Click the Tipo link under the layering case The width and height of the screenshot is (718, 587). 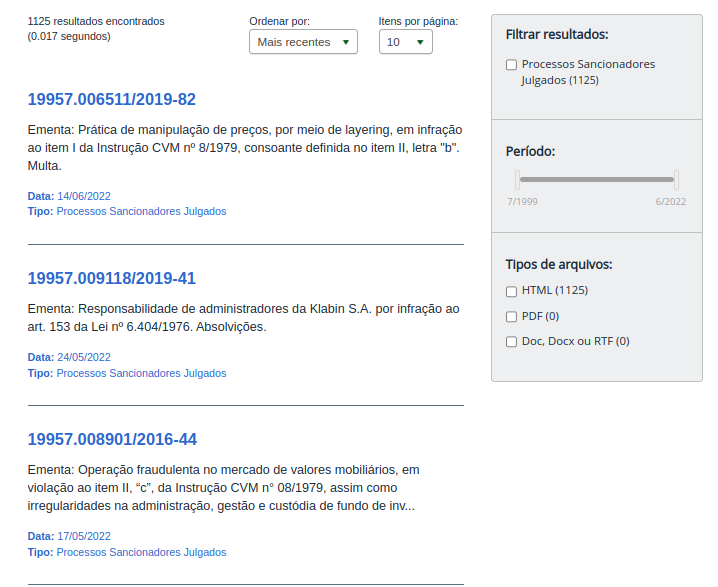tap(141, 212)
